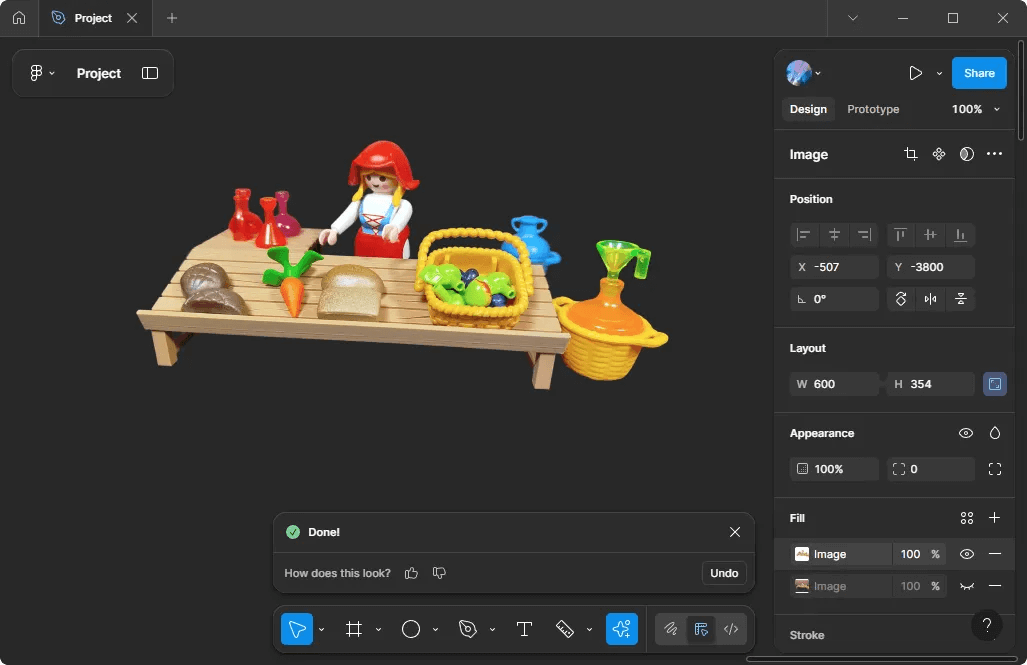Select the Project file tab
Viewport: 1027px width, 665px height.
point(96,18)
